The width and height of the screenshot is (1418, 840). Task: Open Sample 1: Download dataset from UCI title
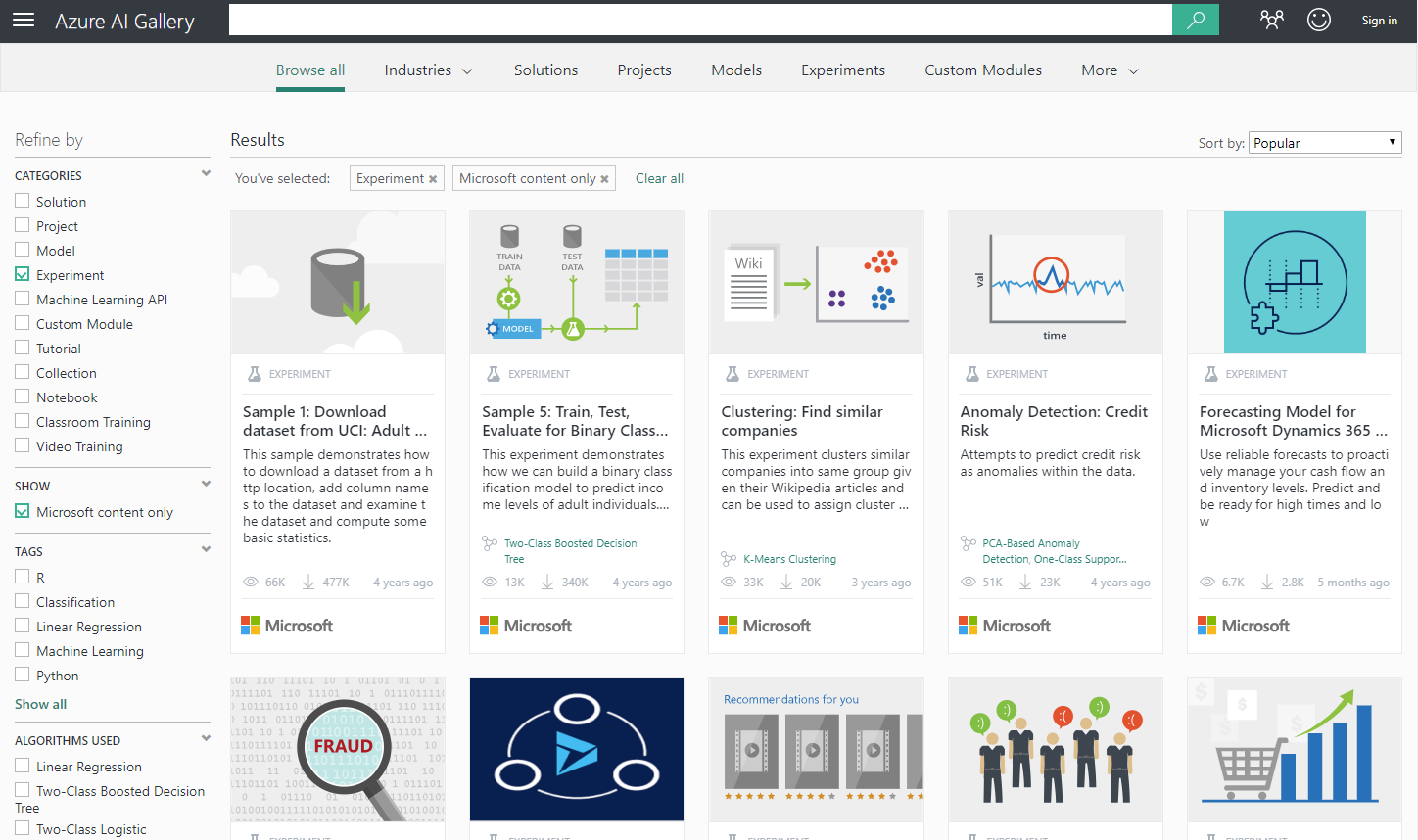tap(335, 421)
